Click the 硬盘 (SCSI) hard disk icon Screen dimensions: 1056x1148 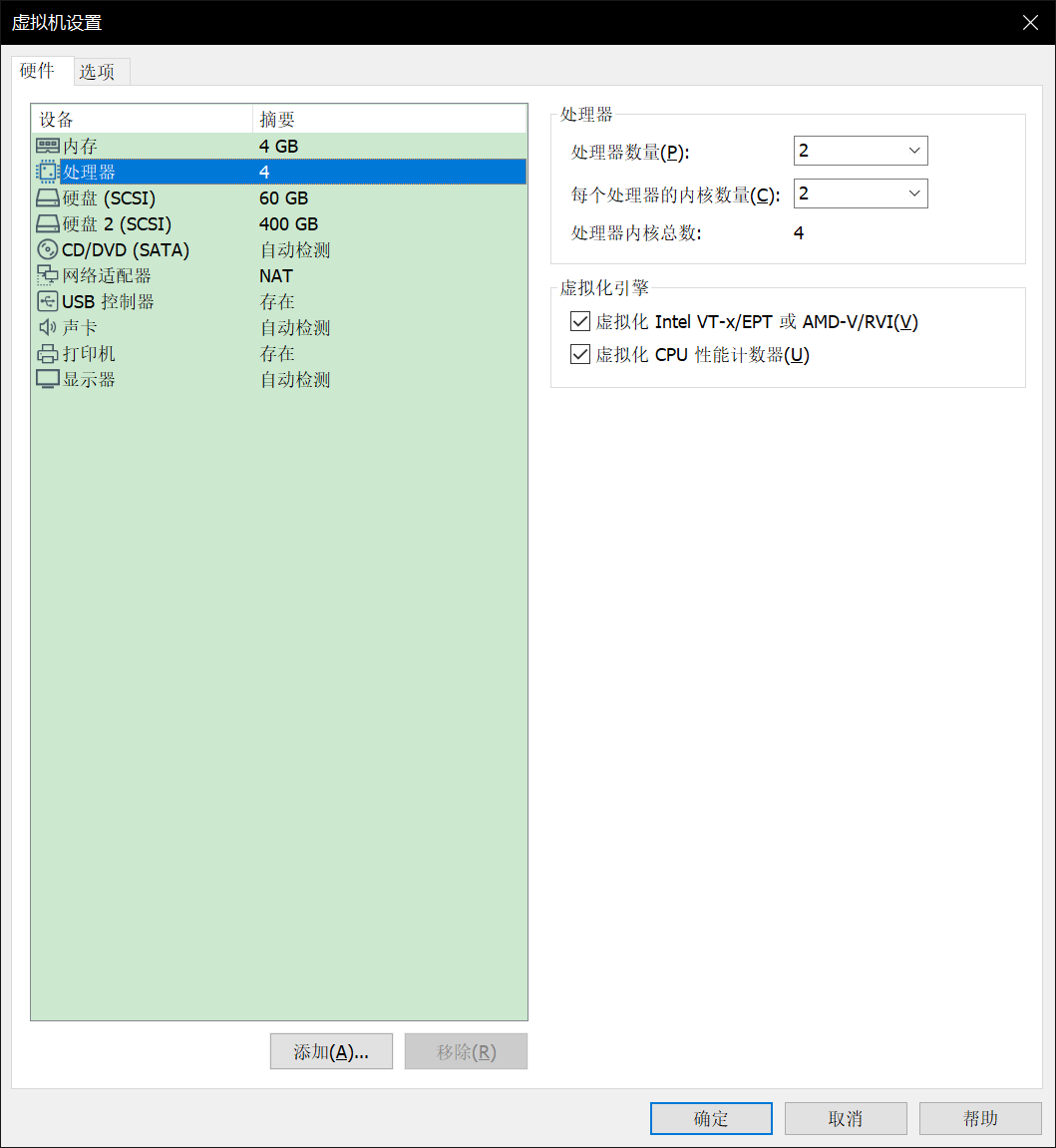48,197
